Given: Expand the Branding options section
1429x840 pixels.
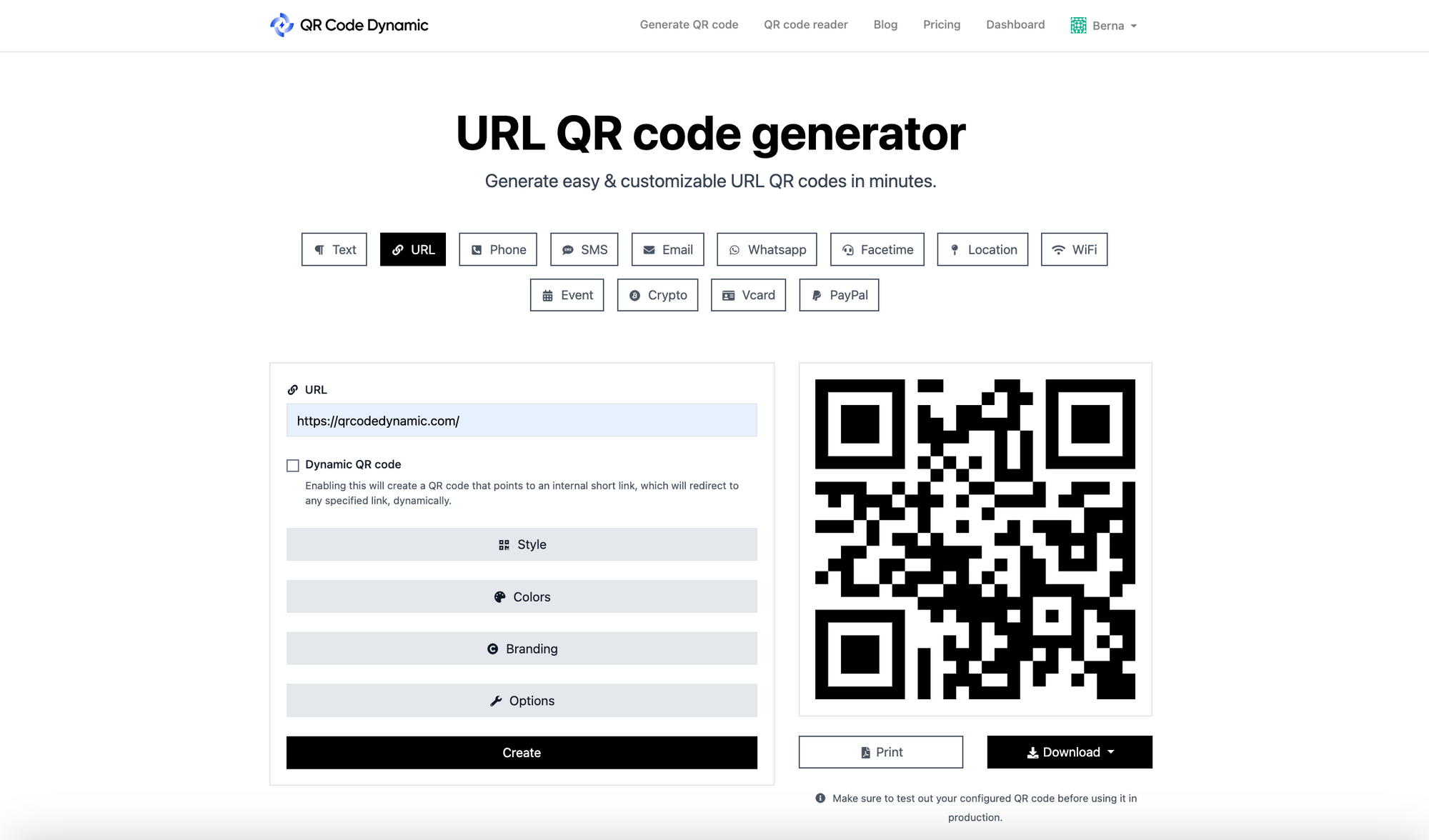Looking at the screenshot, I should [521, 648].
